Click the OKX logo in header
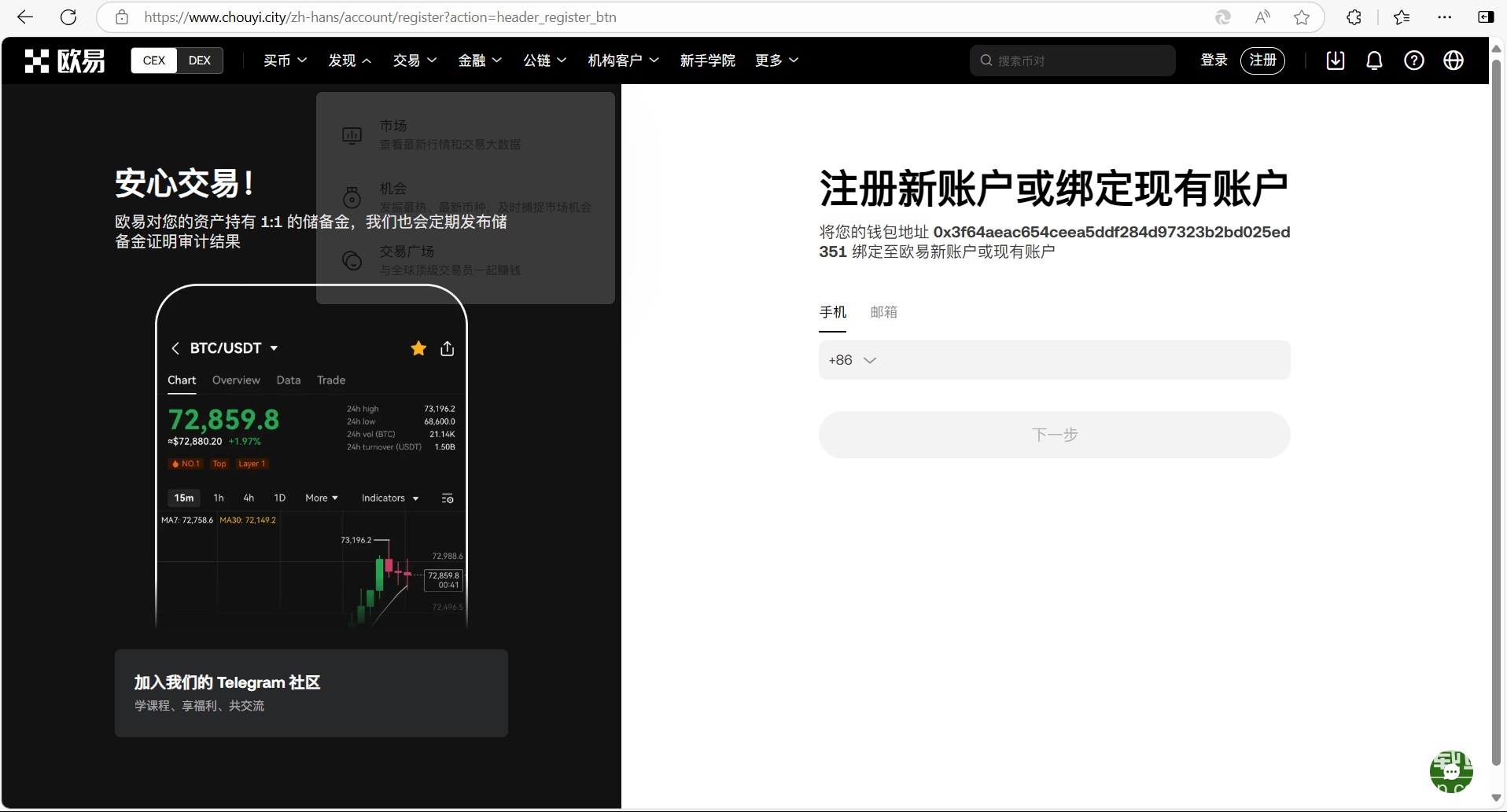 (64, 61)
